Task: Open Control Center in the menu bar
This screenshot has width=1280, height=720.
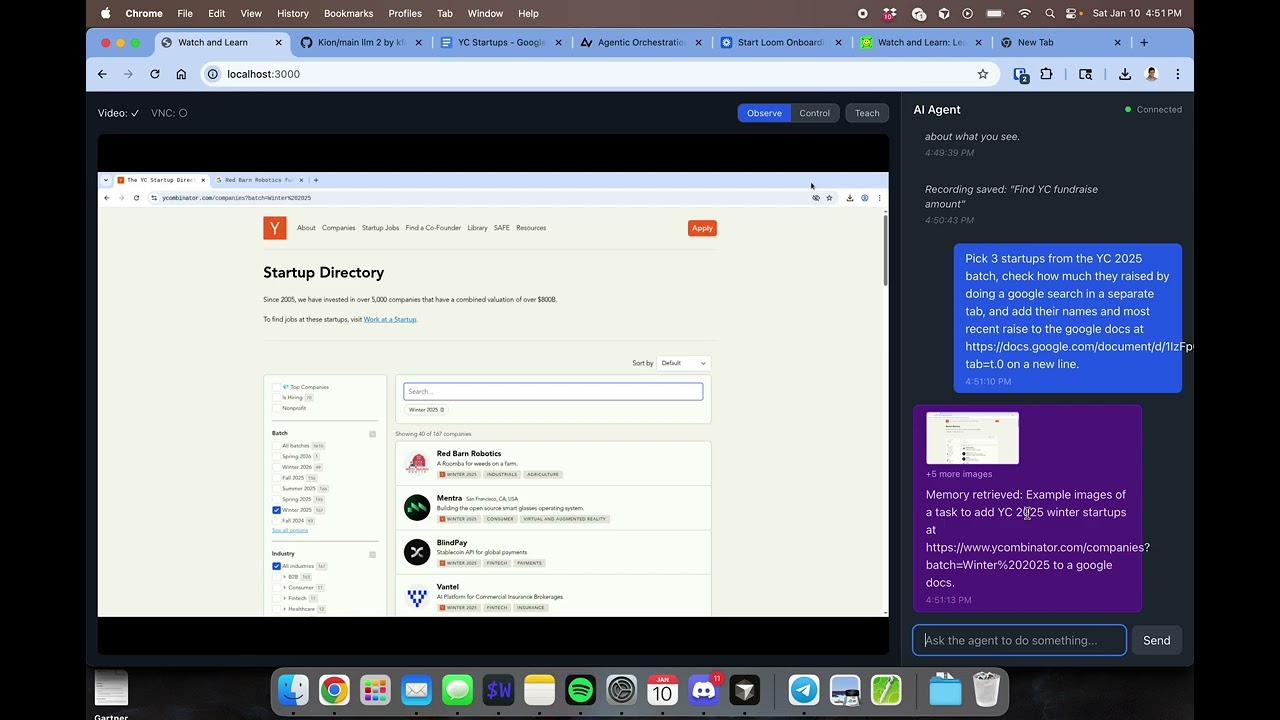Action: pyautogui.click(x=1072, y=13)
